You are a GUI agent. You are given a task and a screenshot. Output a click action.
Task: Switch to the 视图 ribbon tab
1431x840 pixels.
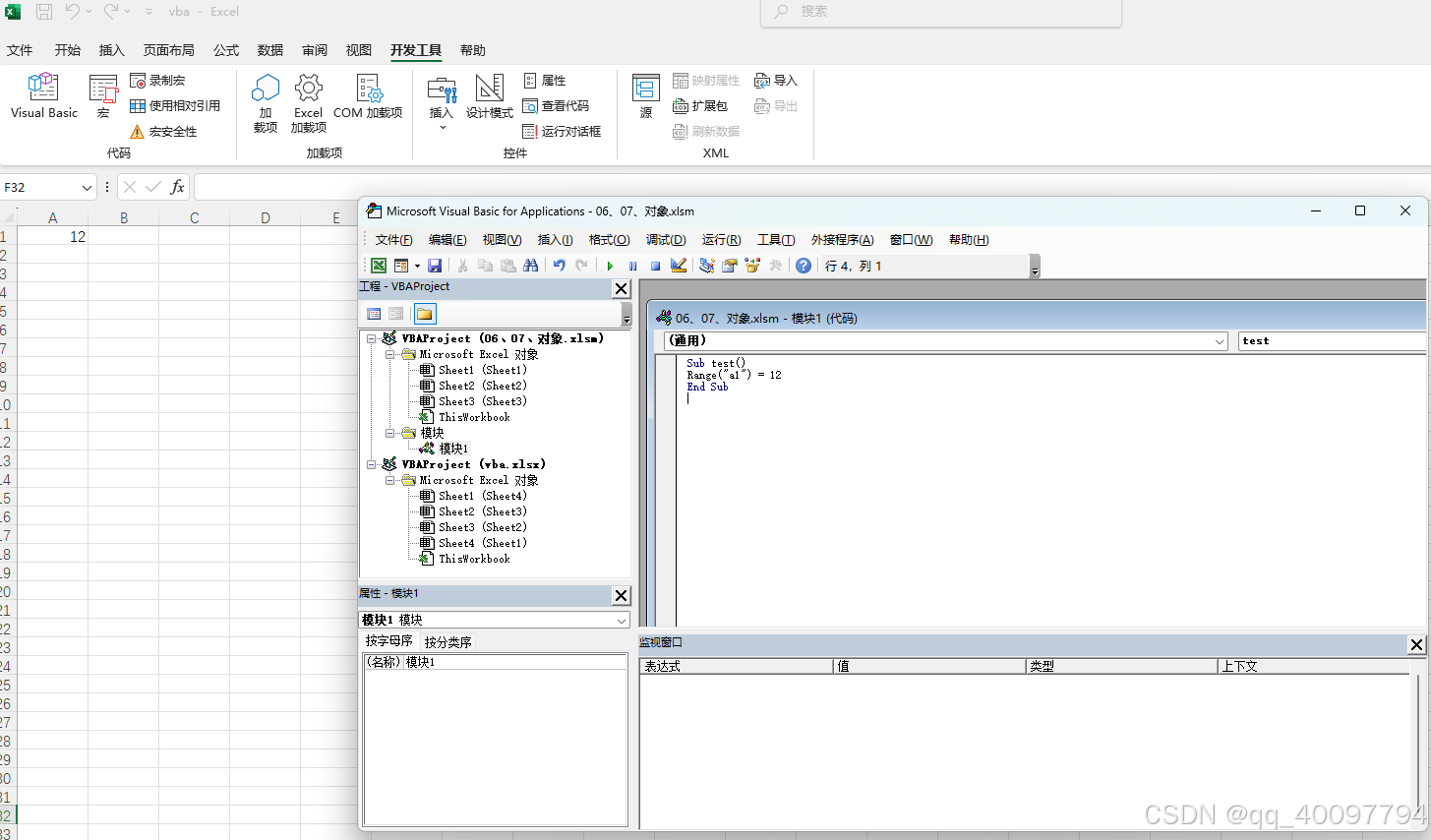pyautogui.click(x=359, y=50)
